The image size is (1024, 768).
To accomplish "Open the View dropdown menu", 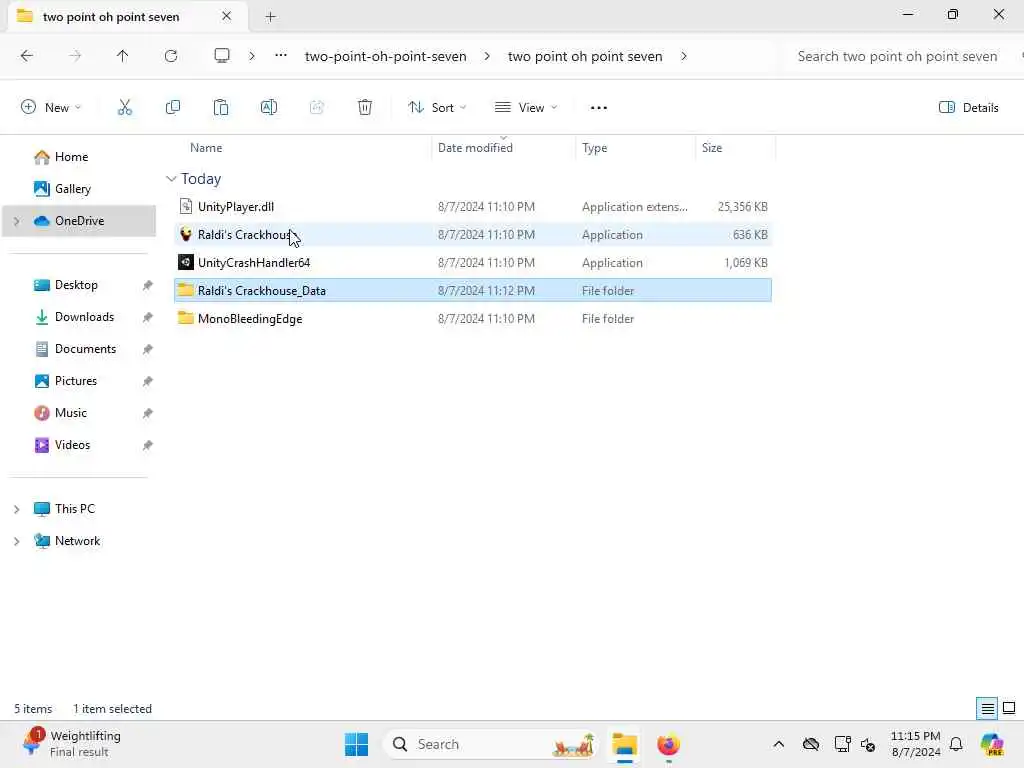I will click(x=526, y=108).
